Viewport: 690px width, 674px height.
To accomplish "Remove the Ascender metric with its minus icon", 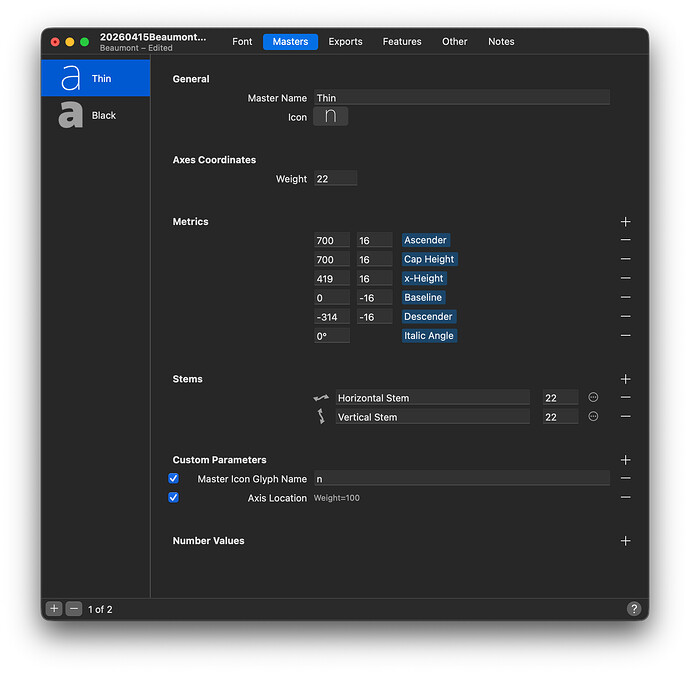I will coord(625,240).
